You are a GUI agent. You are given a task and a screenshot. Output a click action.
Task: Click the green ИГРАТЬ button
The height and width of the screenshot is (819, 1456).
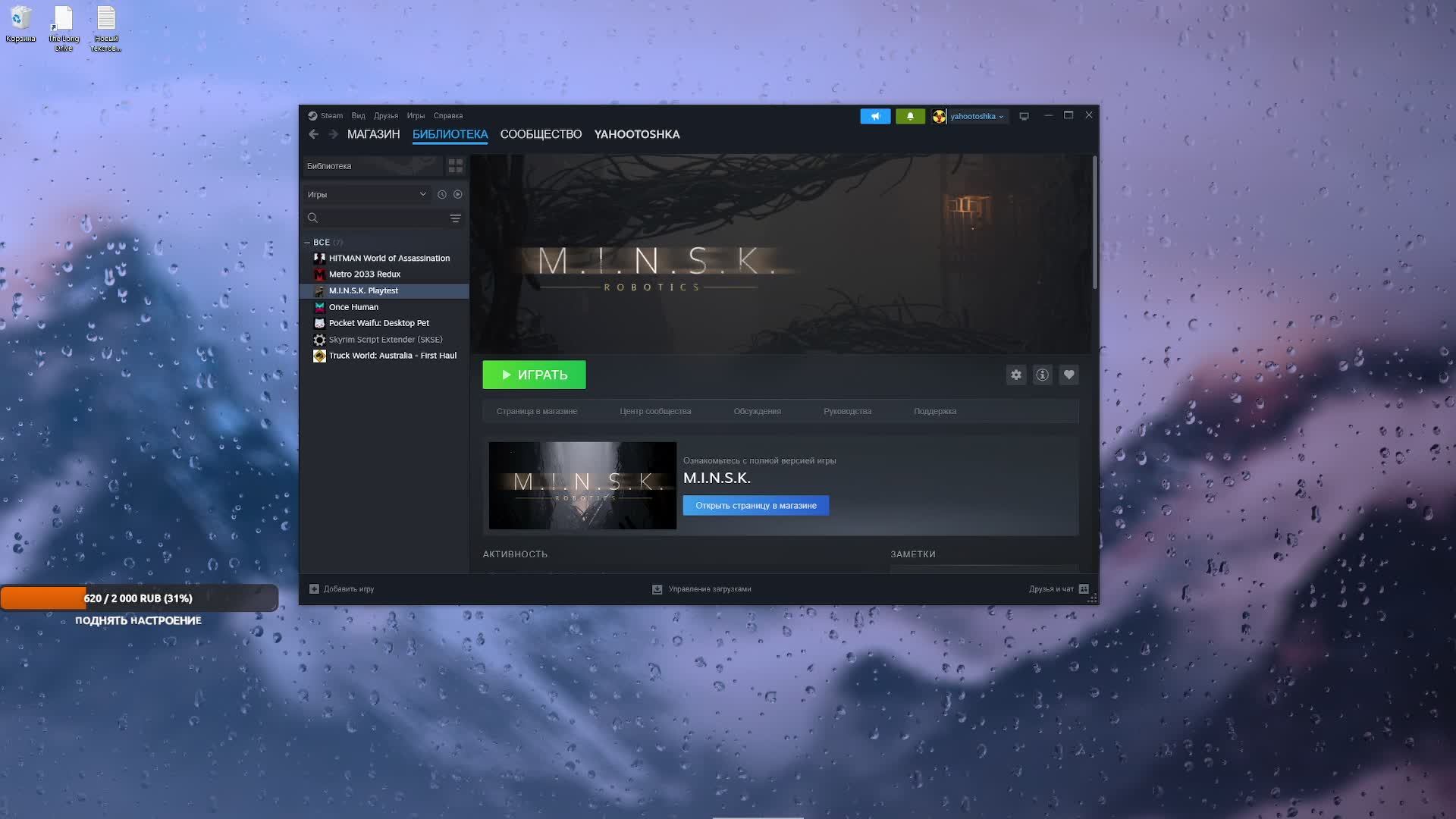(x=534, y=375)
